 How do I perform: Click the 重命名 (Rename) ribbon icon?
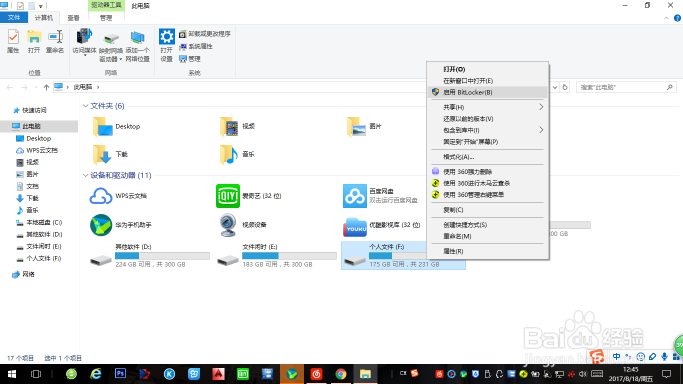pos(55,41)
